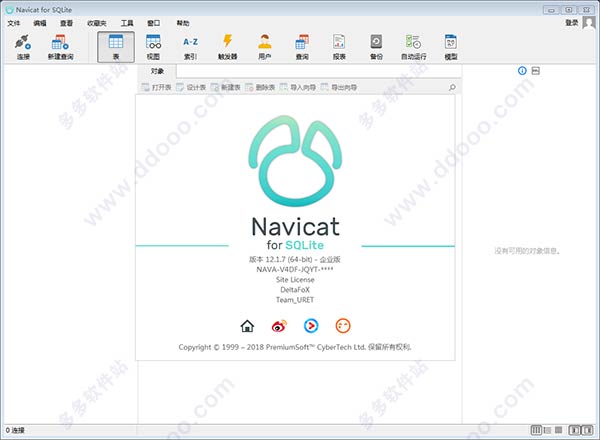Select the 对象 objects tab
This screenshot has height=440, width=600.
[157, 71]
